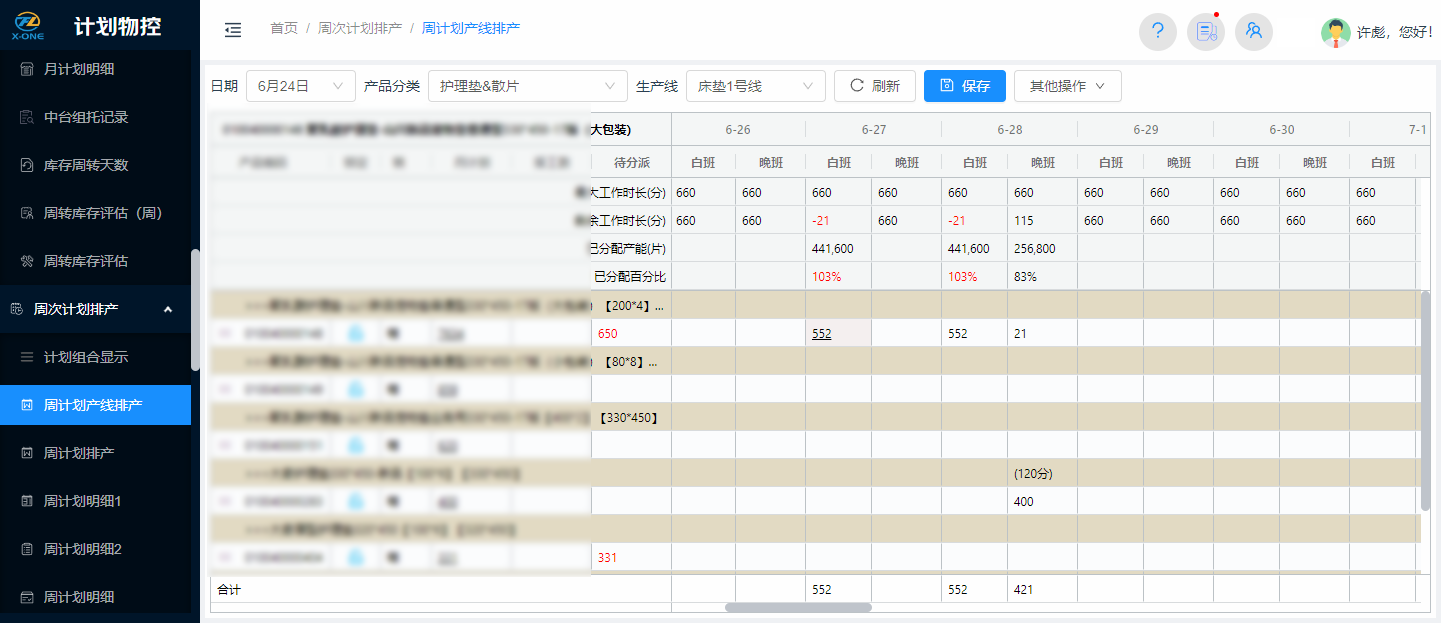Screen dimensions: 1441x623
Task: Click the X-ONE logo
Action: click(x=27, y=25)
